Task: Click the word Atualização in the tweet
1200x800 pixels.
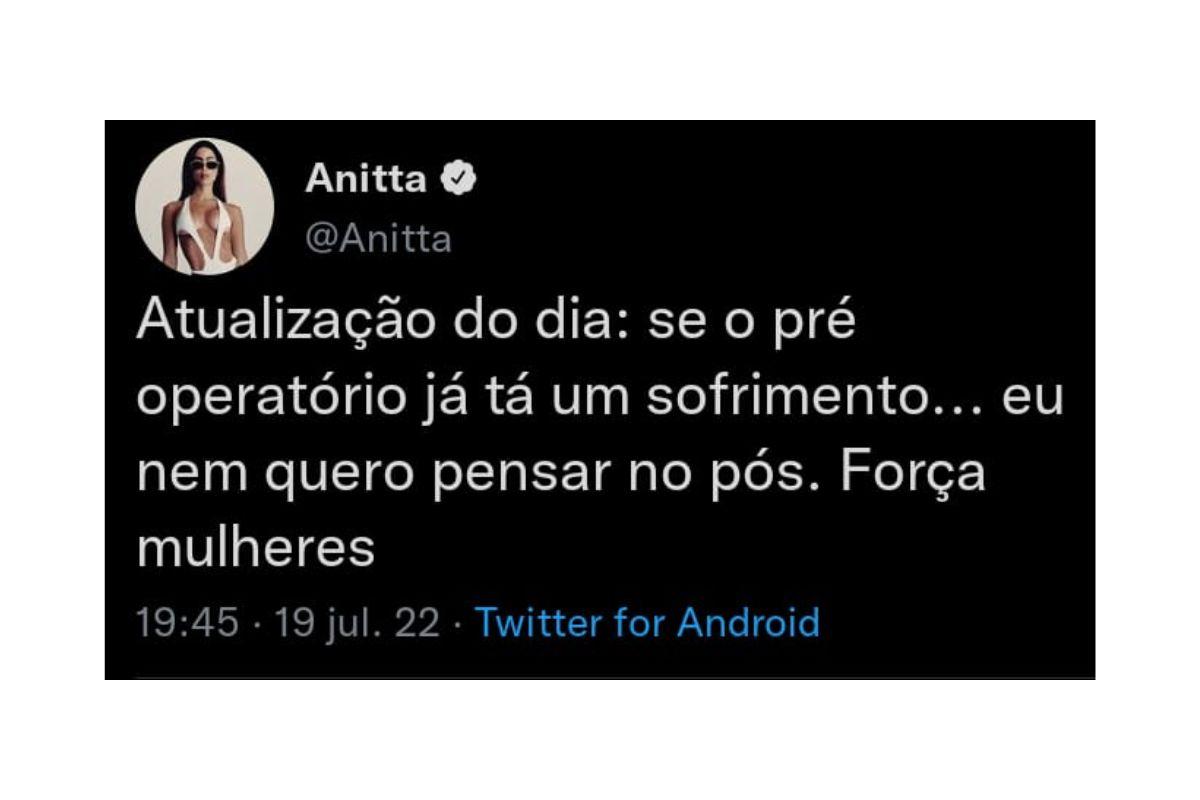Action: 274,323
